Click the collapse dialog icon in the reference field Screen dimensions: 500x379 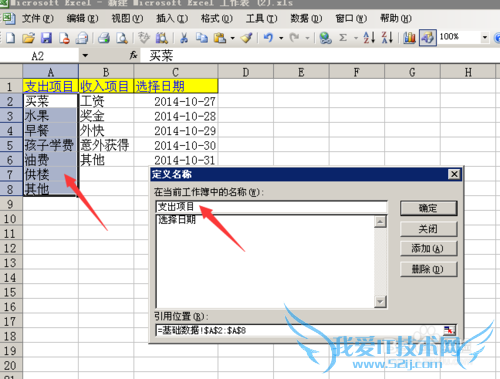pos(449,330)
